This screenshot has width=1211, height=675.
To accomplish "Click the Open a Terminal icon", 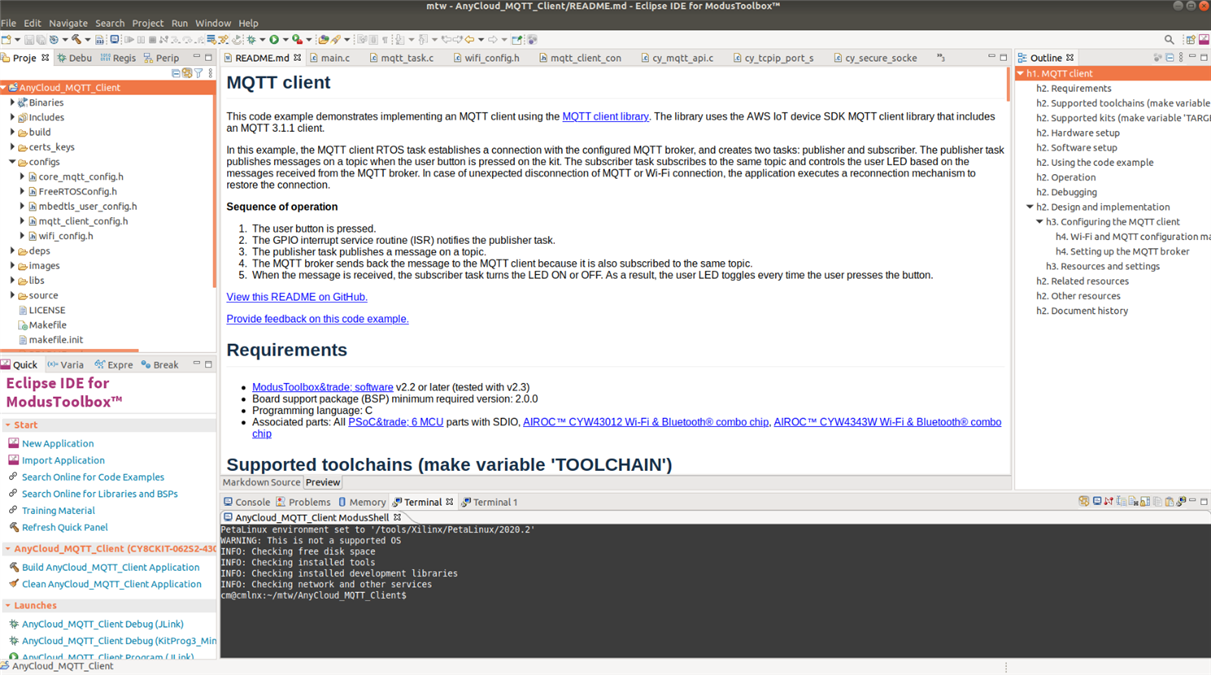I will pos(1097,501).
